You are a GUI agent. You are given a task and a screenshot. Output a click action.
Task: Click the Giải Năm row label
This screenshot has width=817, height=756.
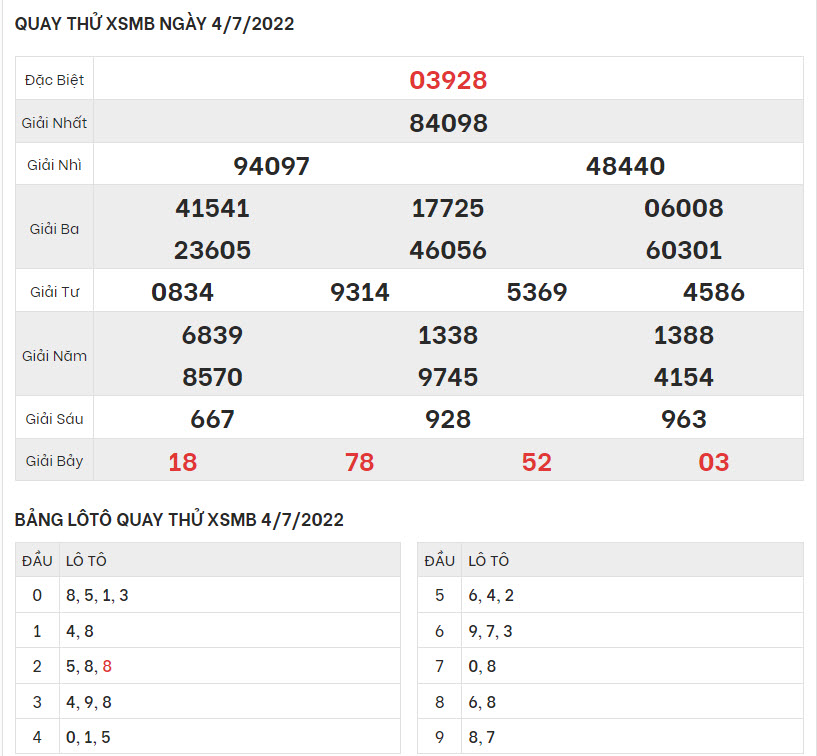55,356
